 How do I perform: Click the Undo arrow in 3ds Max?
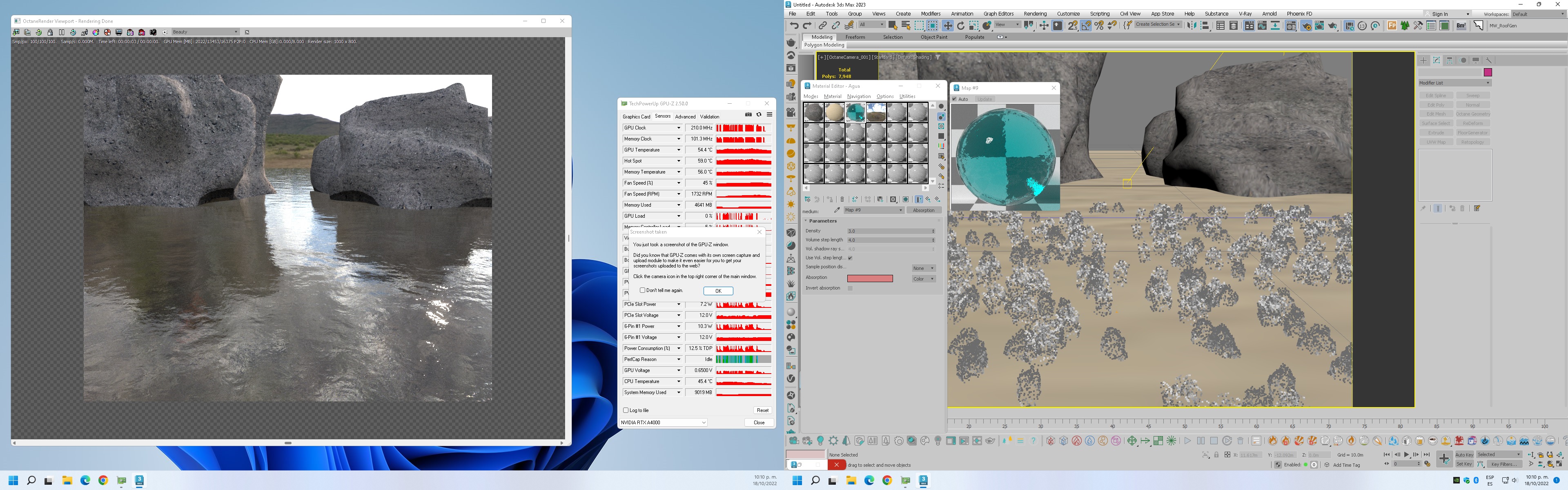coord(794,26)
